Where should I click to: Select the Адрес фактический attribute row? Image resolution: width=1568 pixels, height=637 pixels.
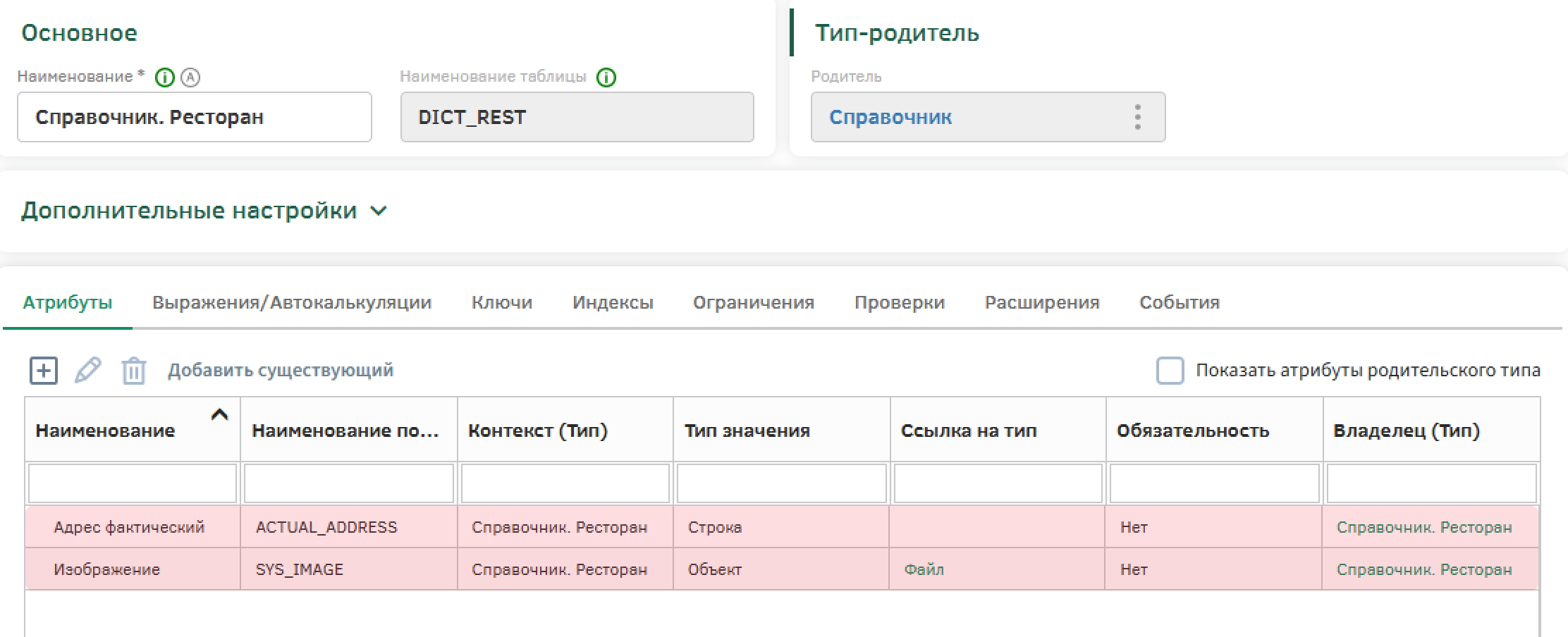click(129, 527)
